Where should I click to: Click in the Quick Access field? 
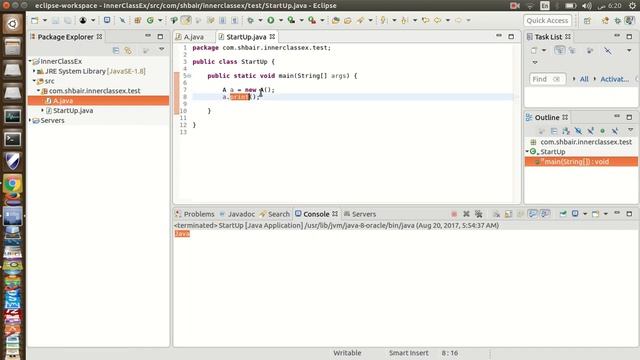(547, 20)
